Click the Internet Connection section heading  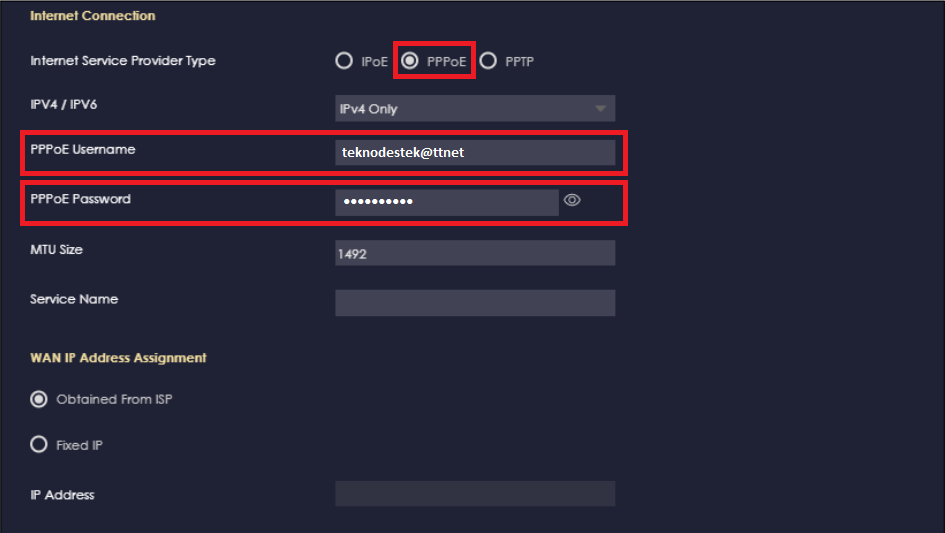pos(92,16)
